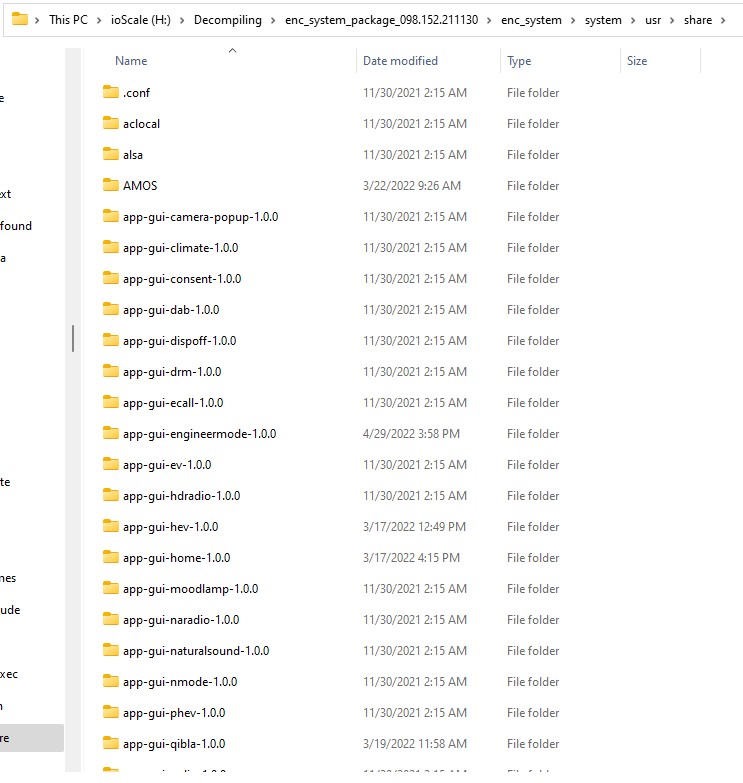The height and width of the screenshot is (783, 743).
Task: Click the app-gui-naturalsound-1.0.0 folder icon
Action: (x=110, y=650)
